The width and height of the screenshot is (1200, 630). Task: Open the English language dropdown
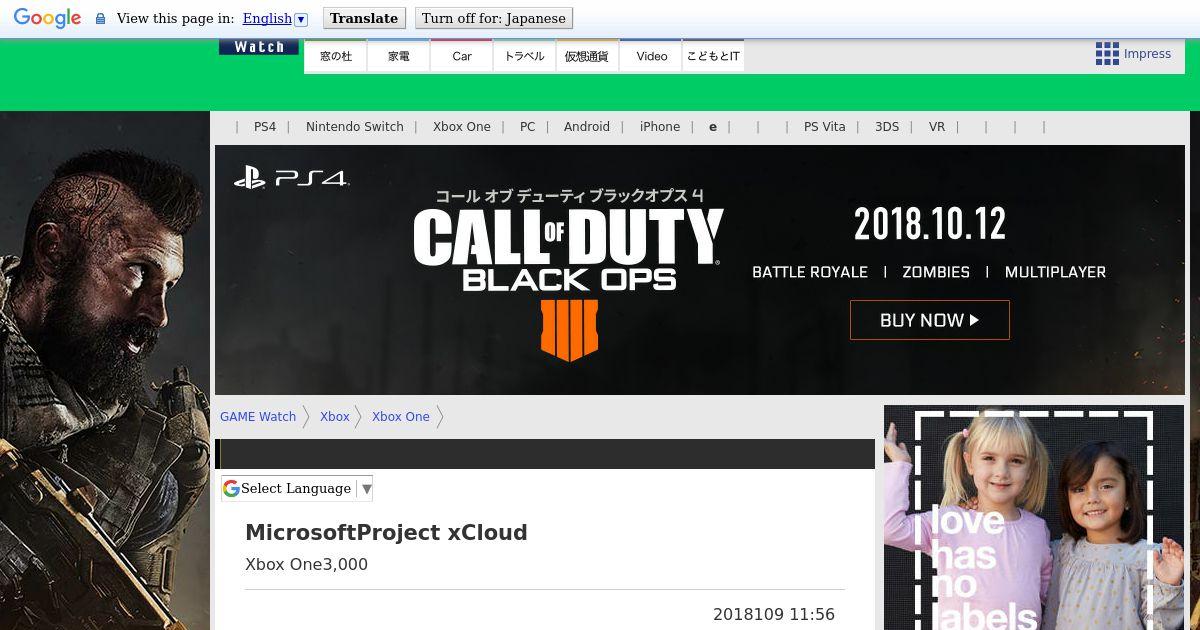[275, 18]
